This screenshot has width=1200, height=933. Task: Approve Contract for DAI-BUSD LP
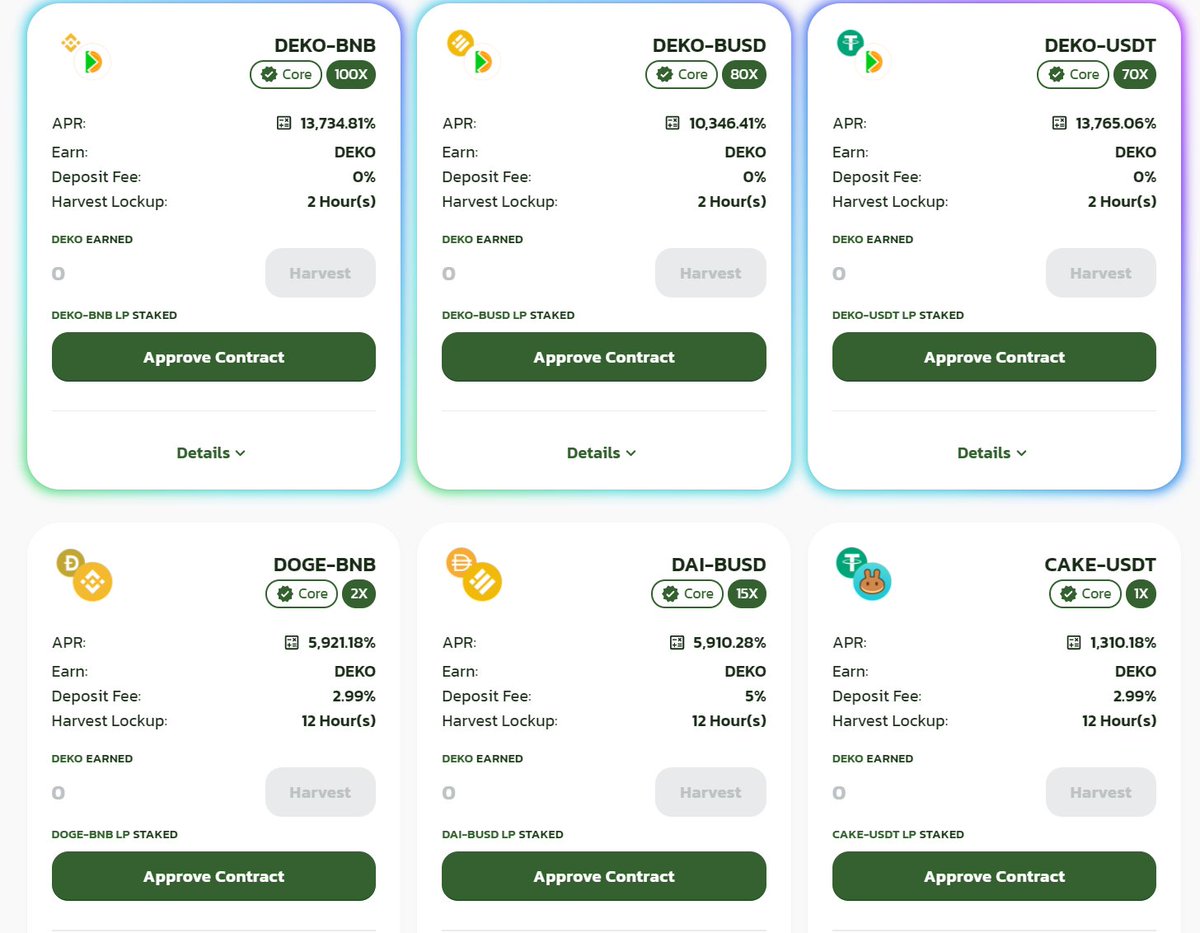coord(604,876)
